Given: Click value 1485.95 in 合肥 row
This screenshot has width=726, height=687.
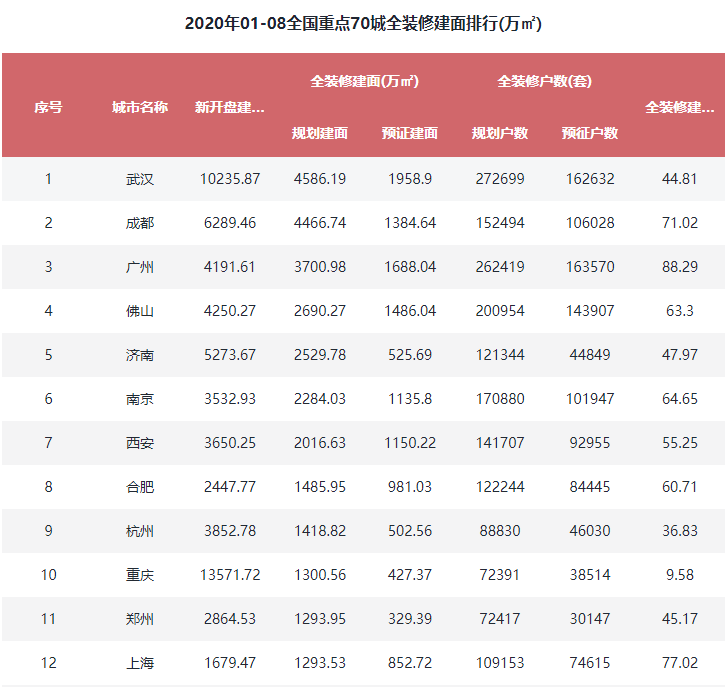Looking at the screenshot, I should pos(319,487).
